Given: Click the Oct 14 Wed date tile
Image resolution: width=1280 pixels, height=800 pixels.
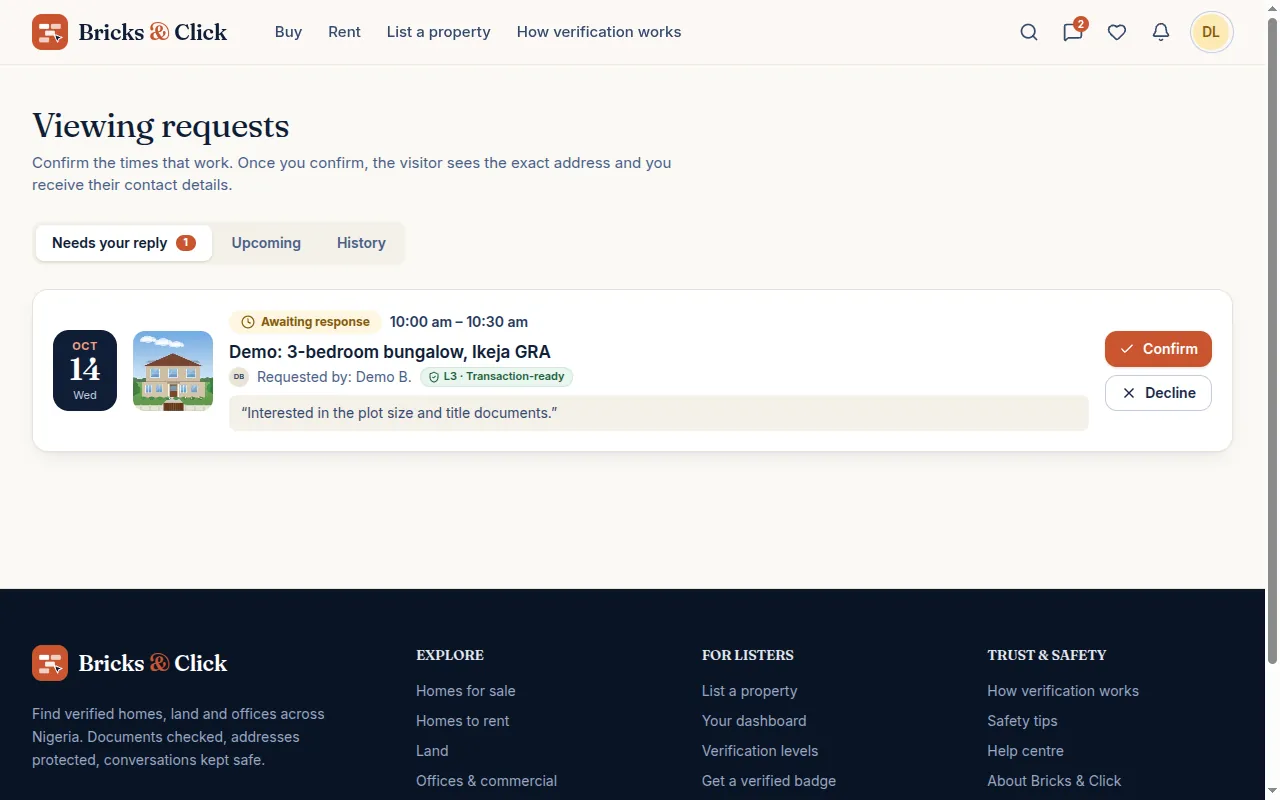Looking at the screenshot, I should 85,371.
